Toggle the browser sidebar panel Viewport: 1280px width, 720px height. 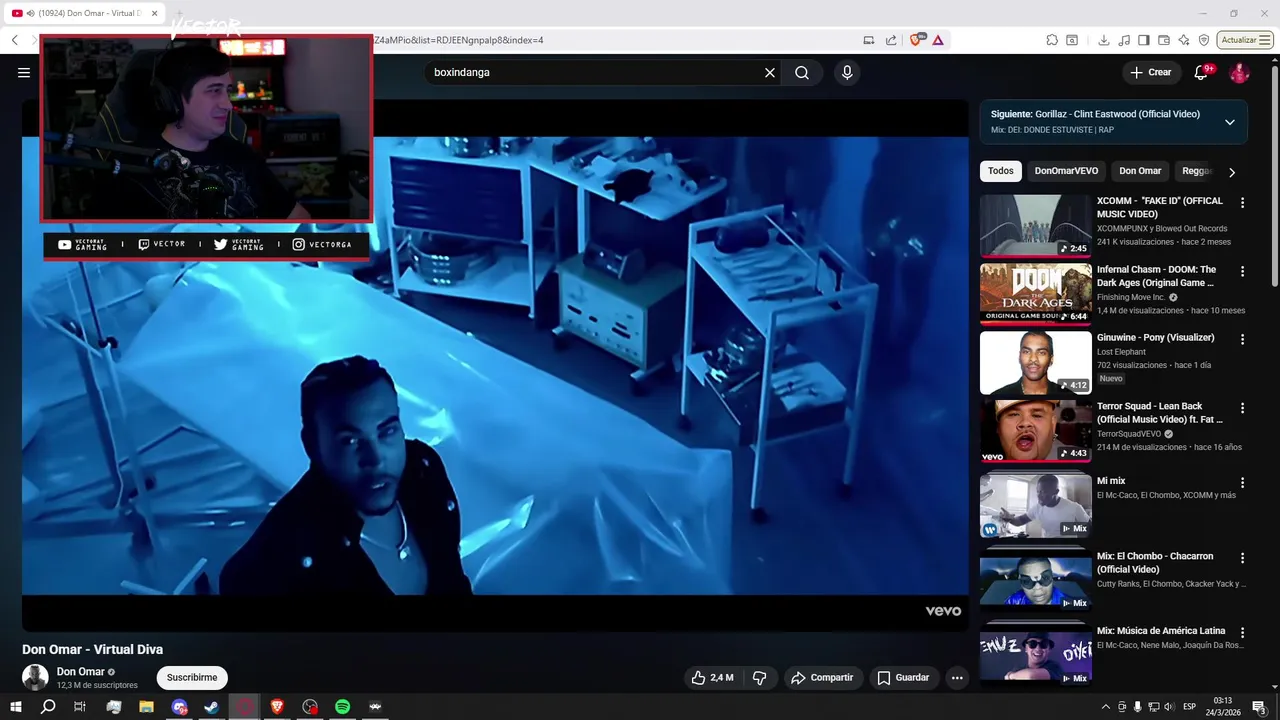click(1144, 40)
